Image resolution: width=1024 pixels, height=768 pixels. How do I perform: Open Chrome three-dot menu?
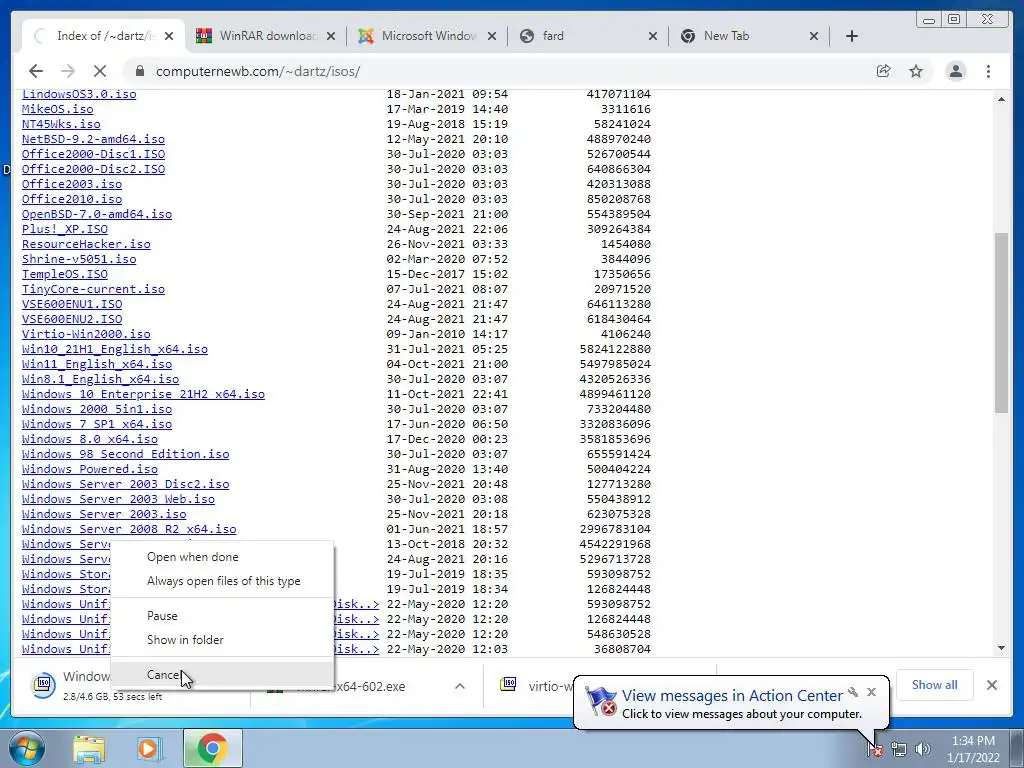[988, 71]
